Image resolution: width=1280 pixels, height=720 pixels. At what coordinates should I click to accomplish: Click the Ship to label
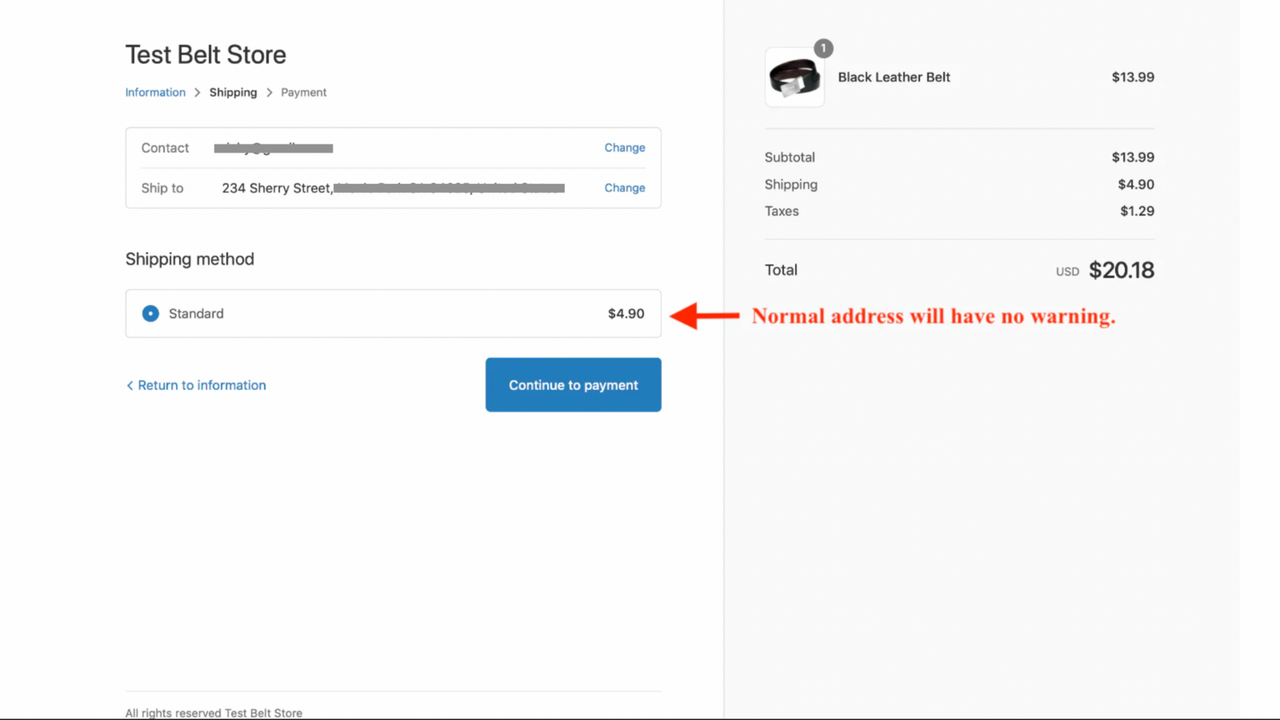coord(162,188)
